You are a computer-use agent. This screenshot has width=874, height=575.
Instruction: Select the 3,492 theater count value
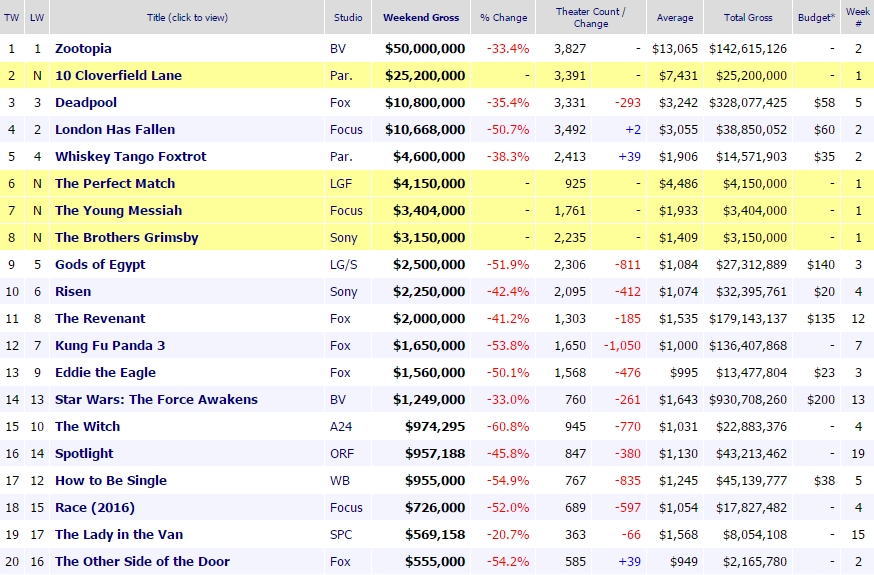pos(570,129)
